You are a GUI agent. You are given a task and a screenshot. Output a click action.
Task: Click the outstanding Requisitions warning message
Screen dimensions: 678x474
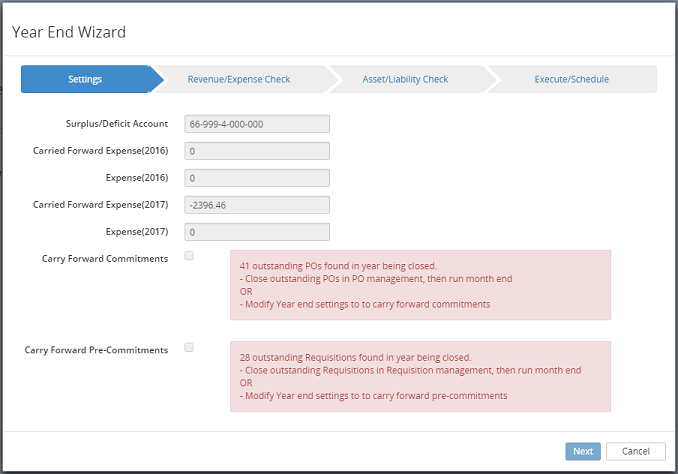click(x=420, y=376)
